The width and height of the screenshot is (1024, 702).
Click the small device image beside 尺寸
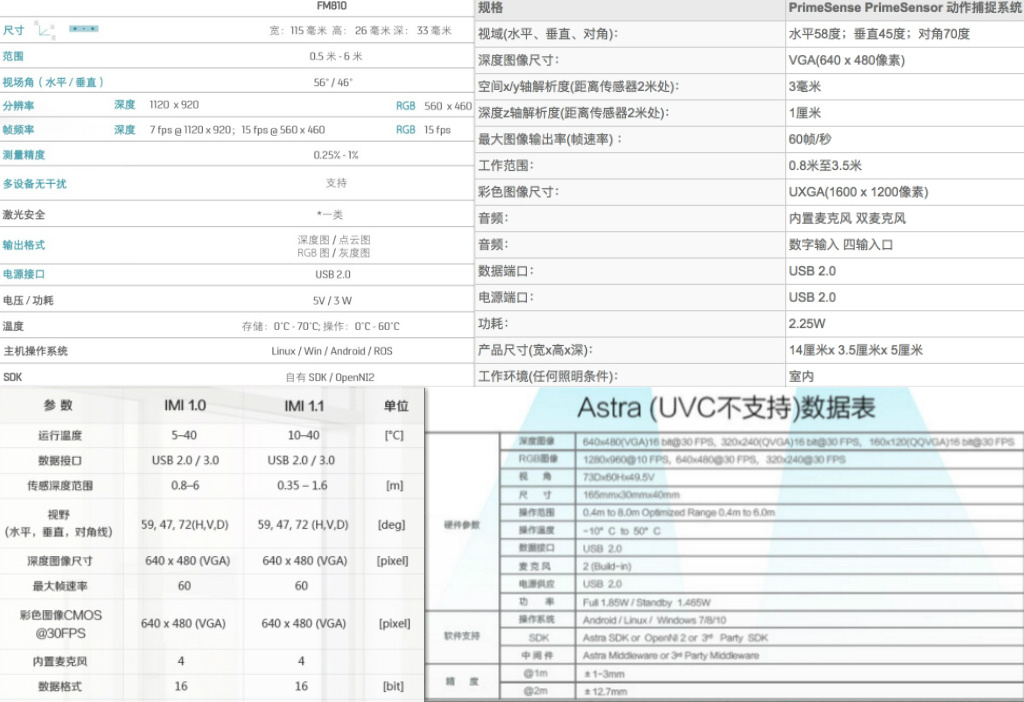pyautogui.click(x=84, y=29)
